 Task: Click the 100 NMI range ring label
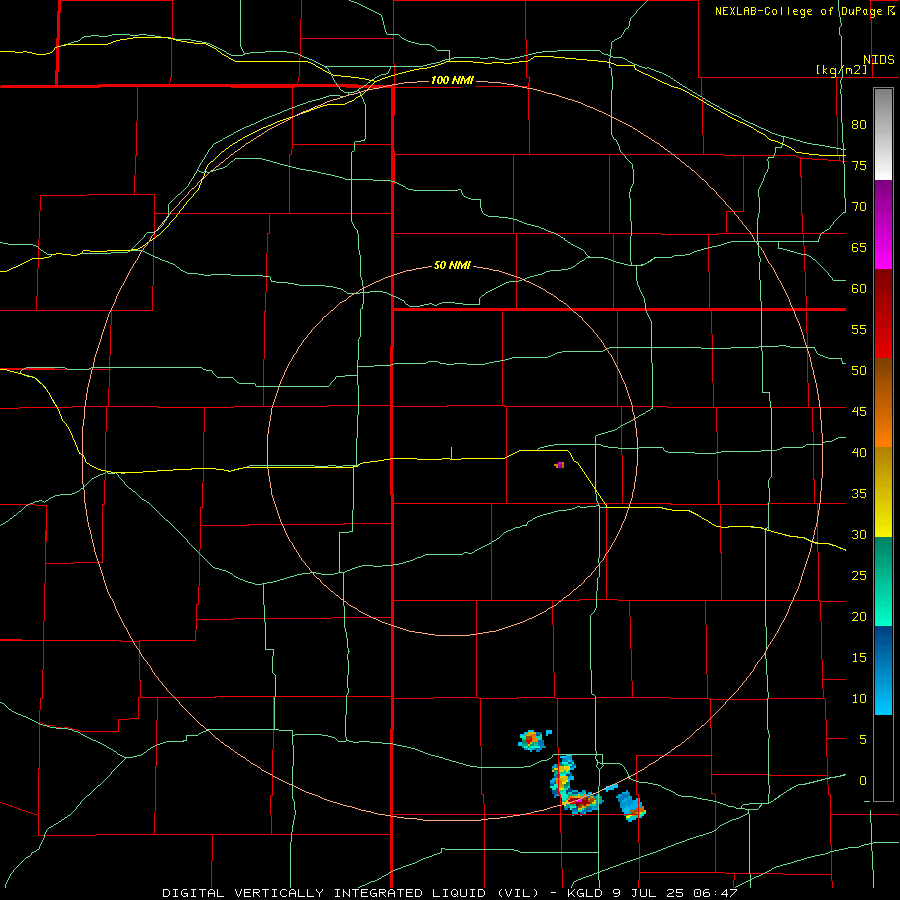pos(452,80)
